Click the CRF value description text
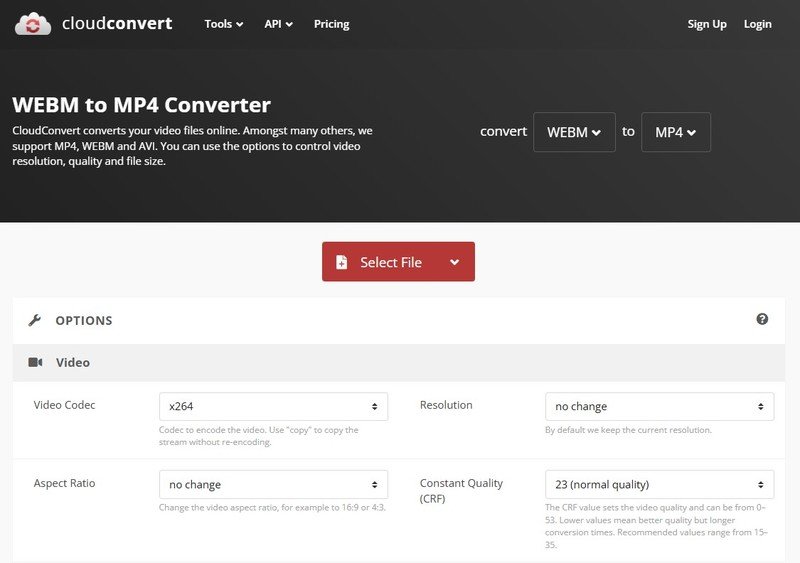The image size is (800, 563). (657, 526)
